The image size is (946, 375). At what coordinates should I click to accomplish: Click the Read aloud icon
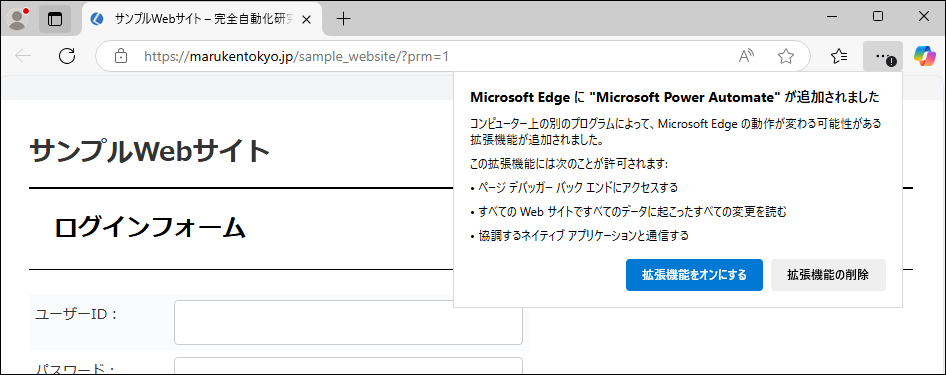tap(747, 57)
